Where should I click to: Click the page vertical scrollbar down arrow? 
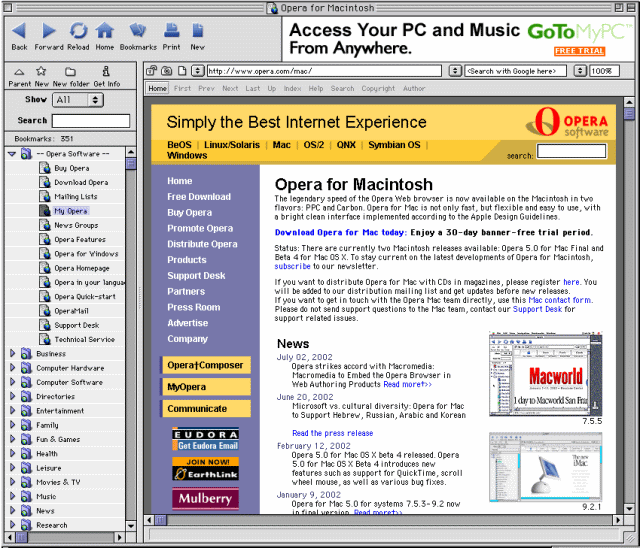point(629,508)
